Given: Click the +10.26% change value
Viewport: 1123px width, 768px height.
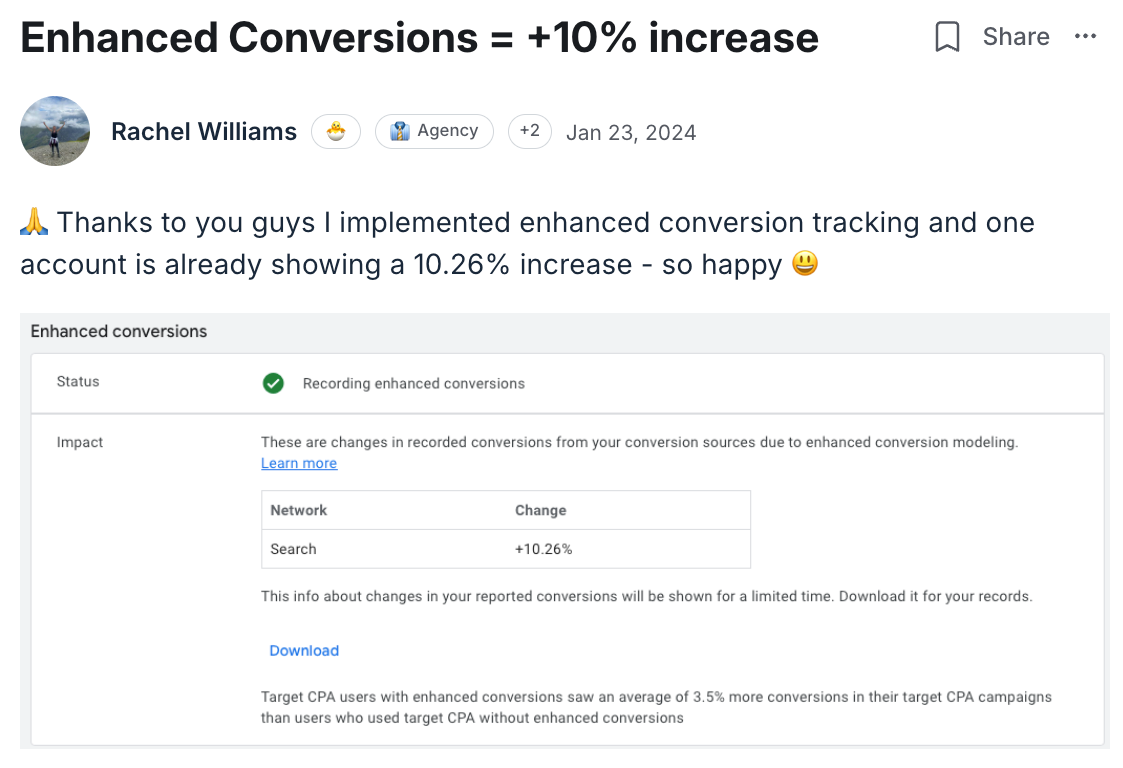Looking at the screenshot, I should pyautogui.click(x=544, y=549).
